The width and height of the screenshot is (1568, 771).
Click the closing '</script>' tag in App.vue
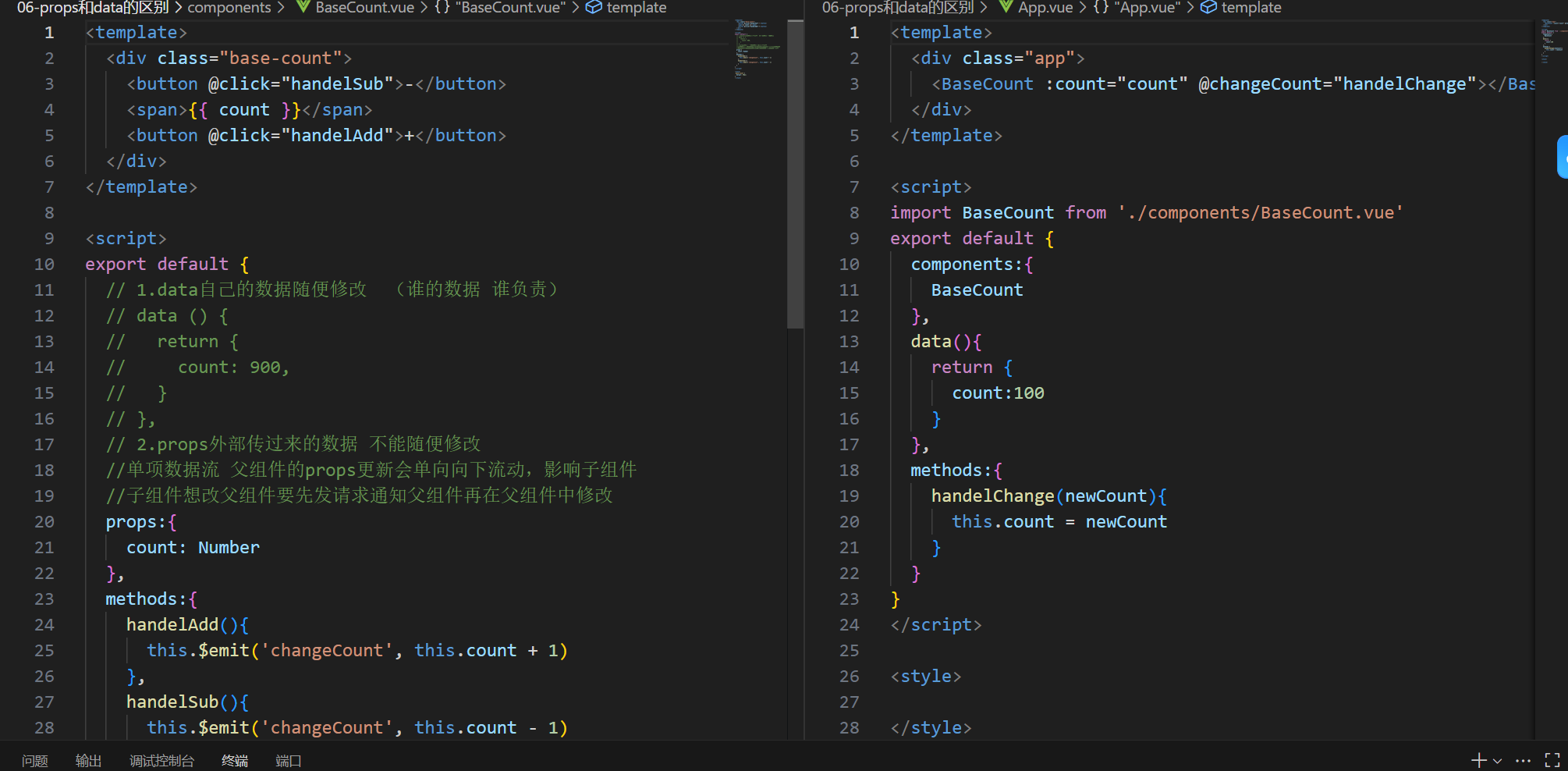click(x=936, y=625)
